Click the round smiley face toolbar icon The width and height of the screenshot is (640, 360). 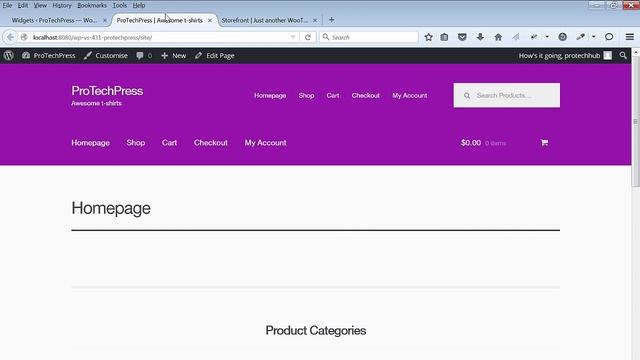562,37
